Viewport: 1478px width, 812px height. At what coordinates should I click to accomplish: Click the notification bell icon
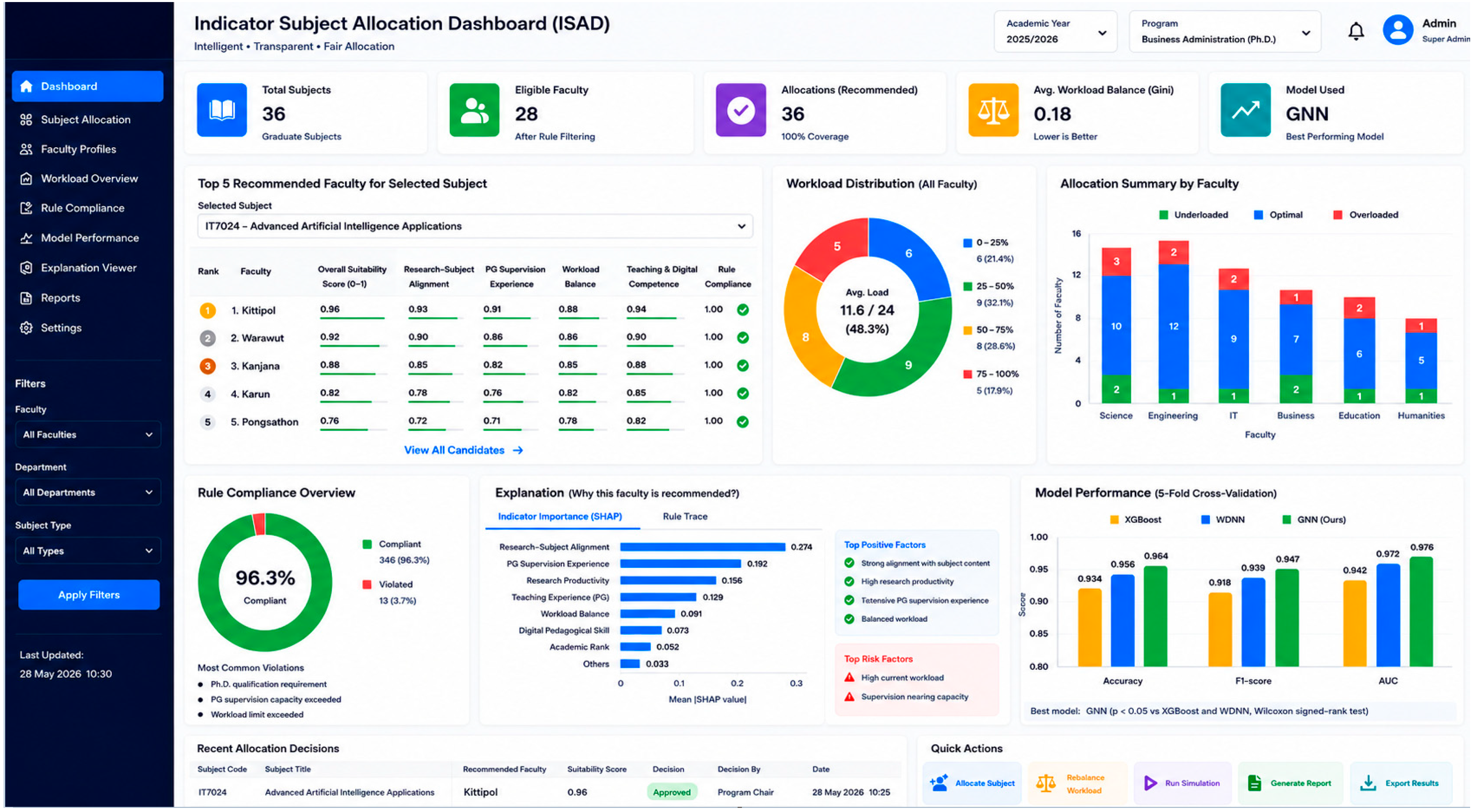(x=1355, y=31)
